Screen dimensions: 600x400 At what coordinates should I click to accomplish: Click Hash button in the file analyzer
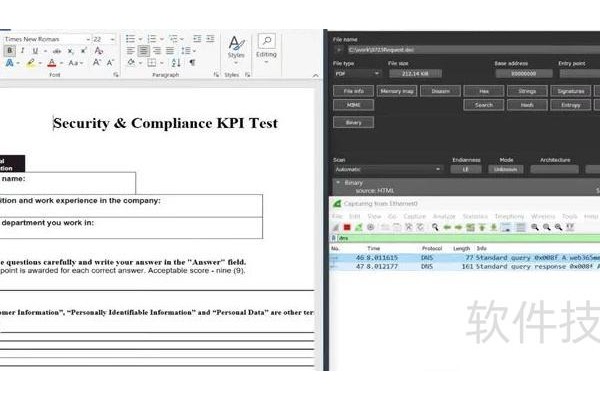[x=527, y=105]
